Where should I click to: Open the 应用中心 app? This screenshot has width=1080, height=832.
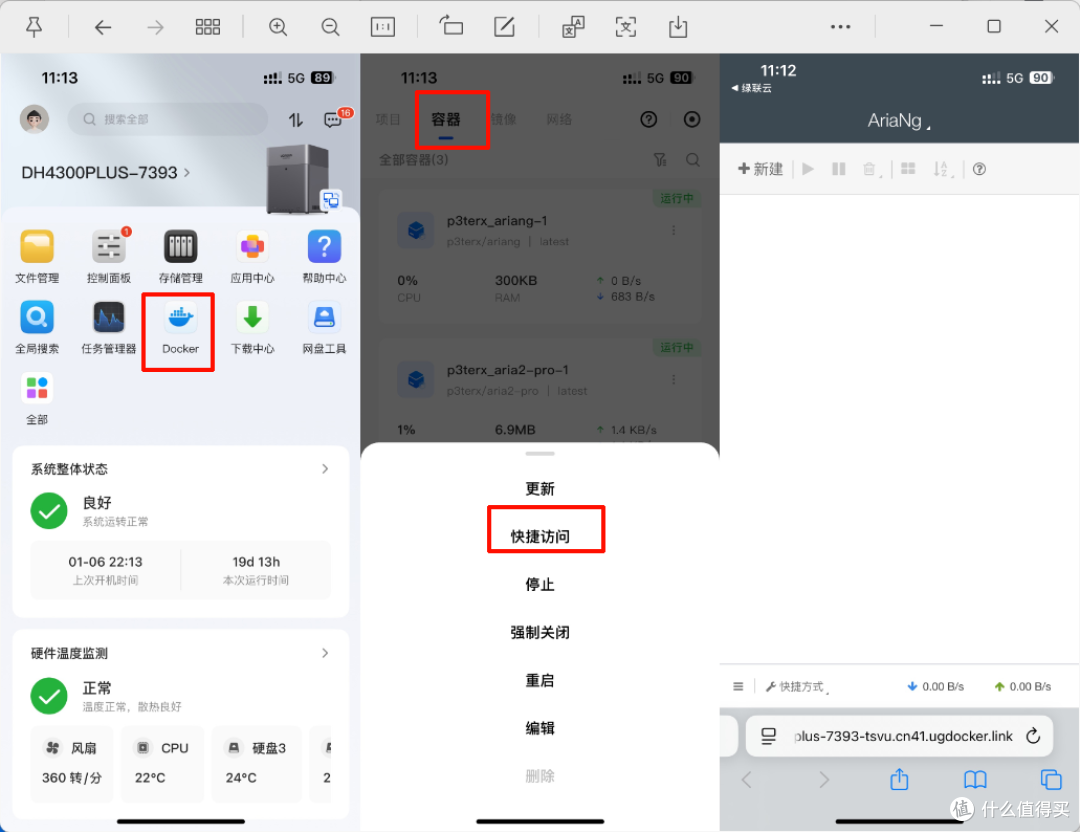[252, 256]
